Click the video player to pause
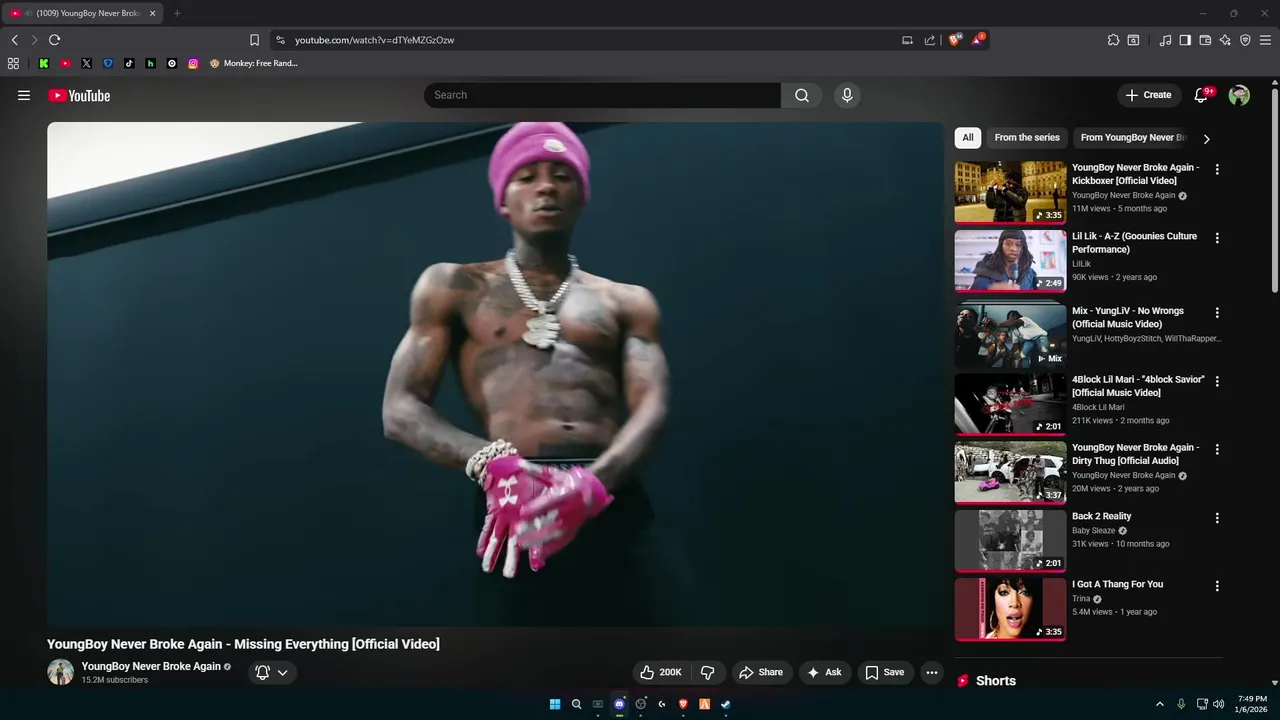 pos(495,374)
